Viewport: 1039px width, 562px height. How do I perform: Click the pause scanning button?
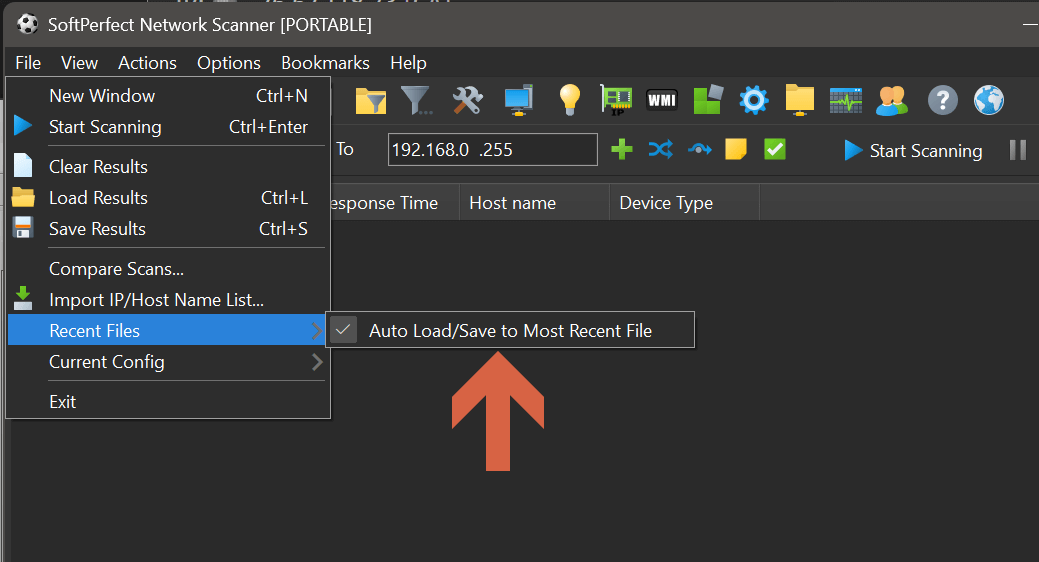click(1017, 150)
